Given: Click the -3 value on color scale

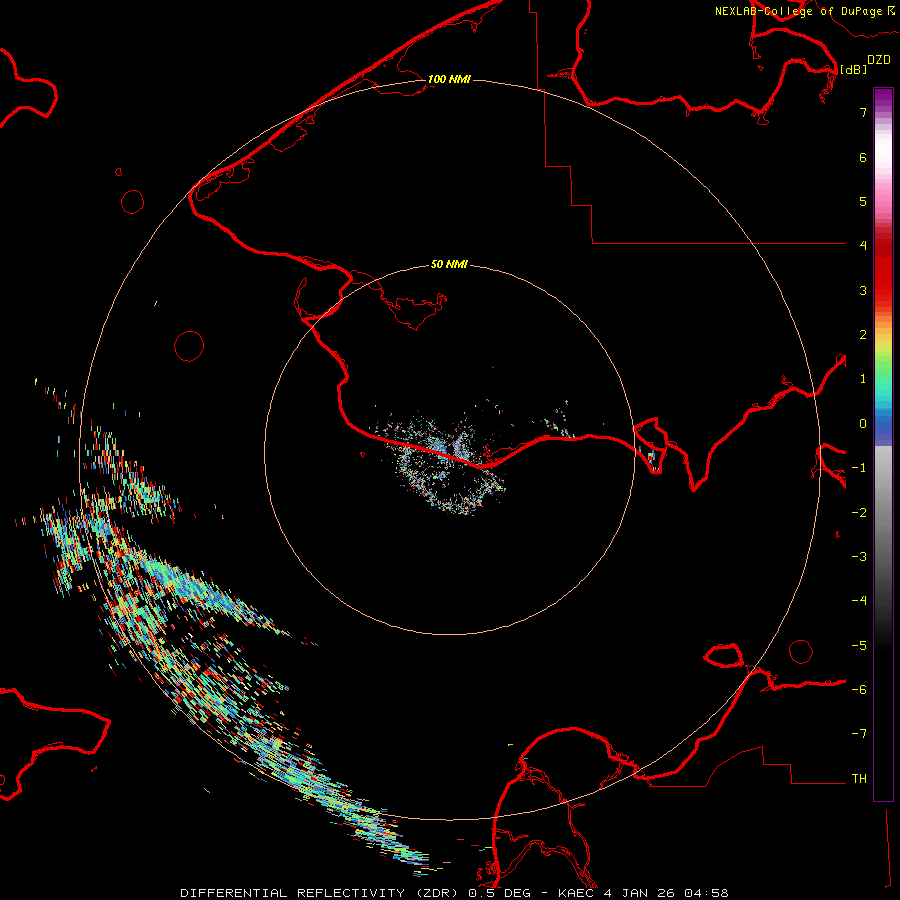Looking at the screenshot, I should pos(859,557).
